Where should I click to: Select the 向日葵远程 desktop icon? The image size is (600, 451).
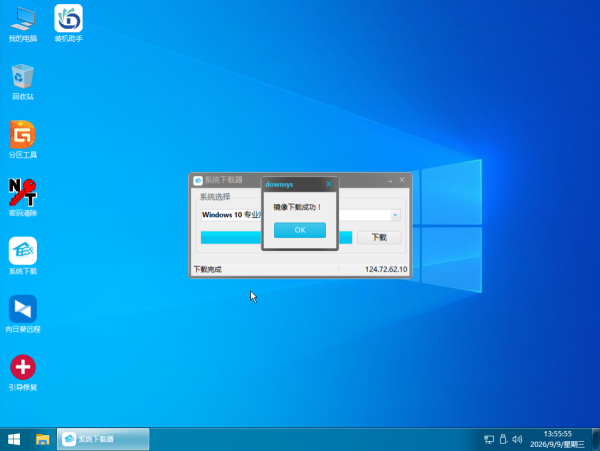point(23,314)
